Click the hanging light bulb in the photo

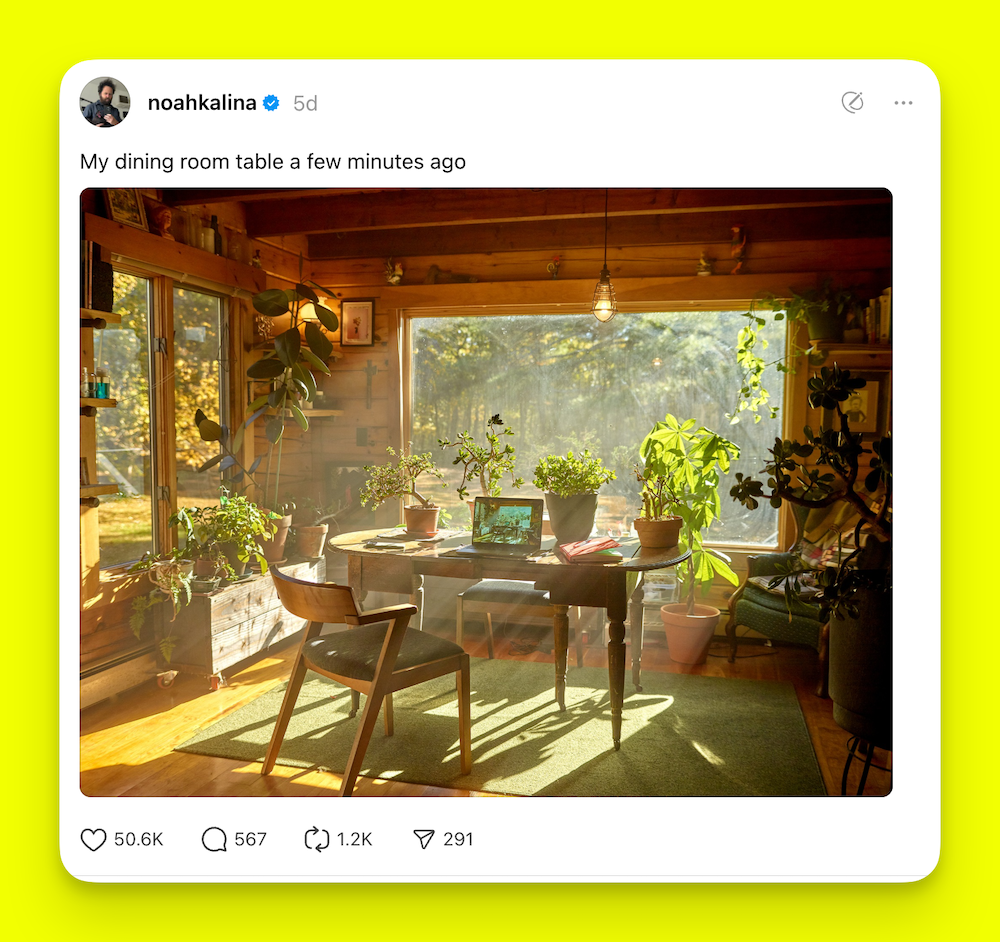(604, 297)
